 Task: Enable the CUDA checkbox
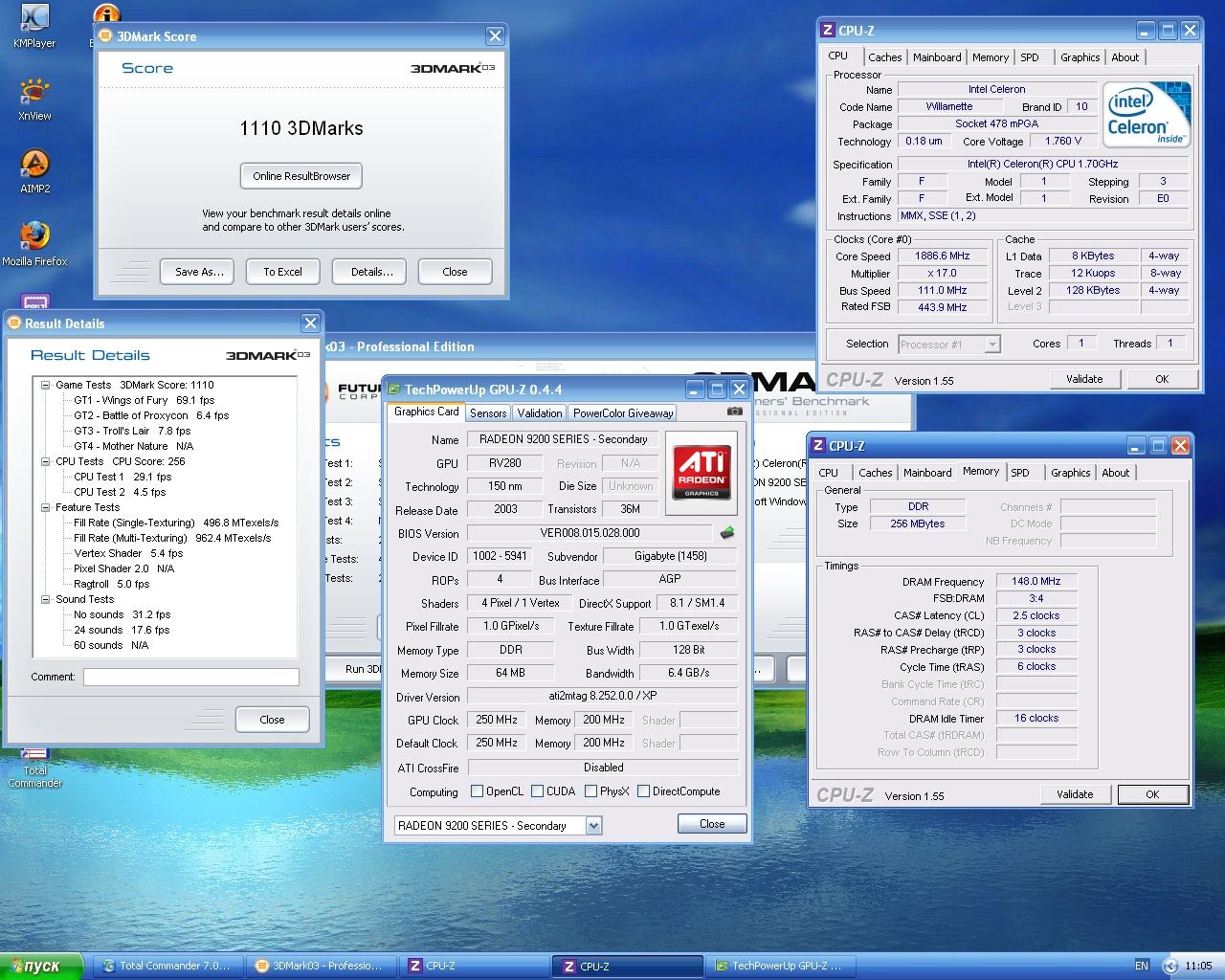tap(537, 791)
